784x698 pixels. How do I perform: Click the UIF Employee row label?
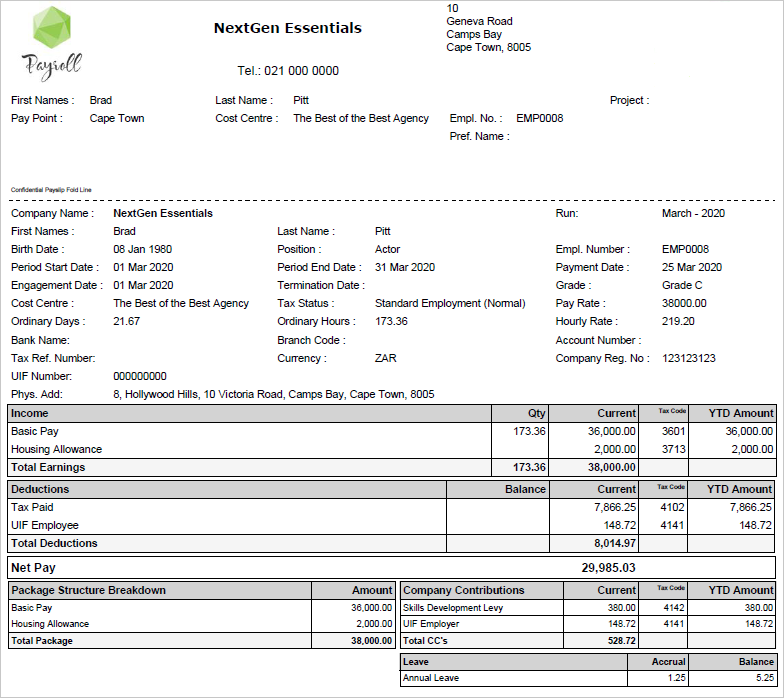[x=45, y=525]
